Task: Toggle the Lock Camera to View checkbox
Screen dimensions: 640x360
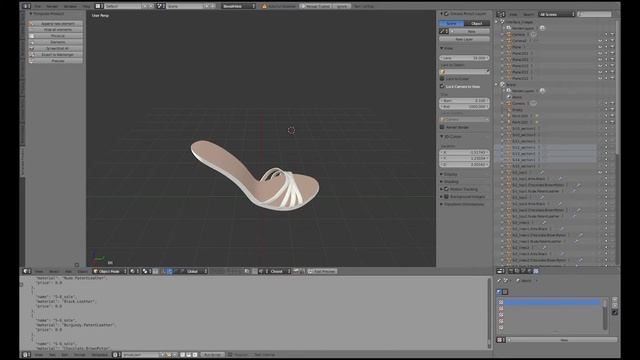Action: (x=442, y=87)
